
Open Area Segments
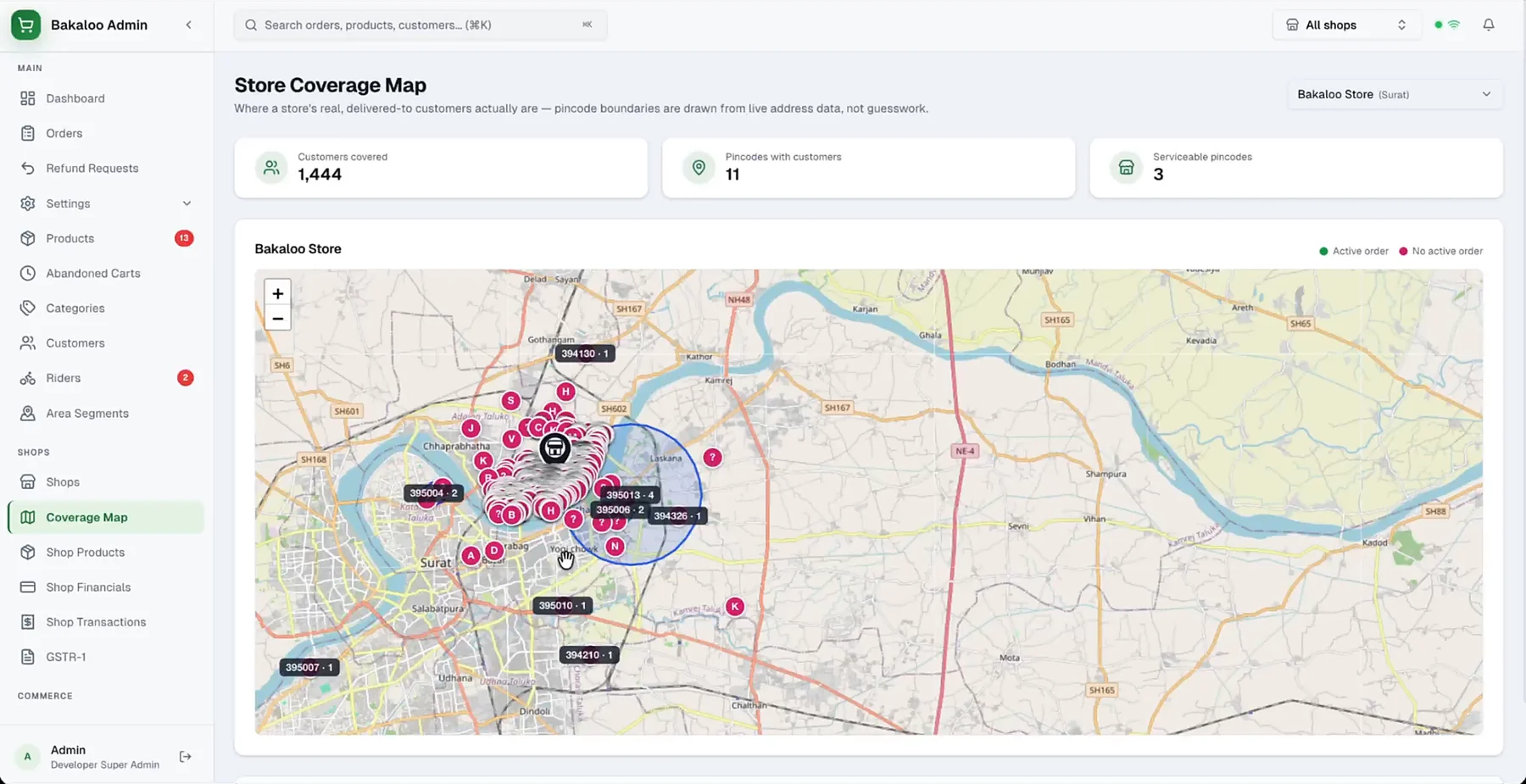(106, 414)
